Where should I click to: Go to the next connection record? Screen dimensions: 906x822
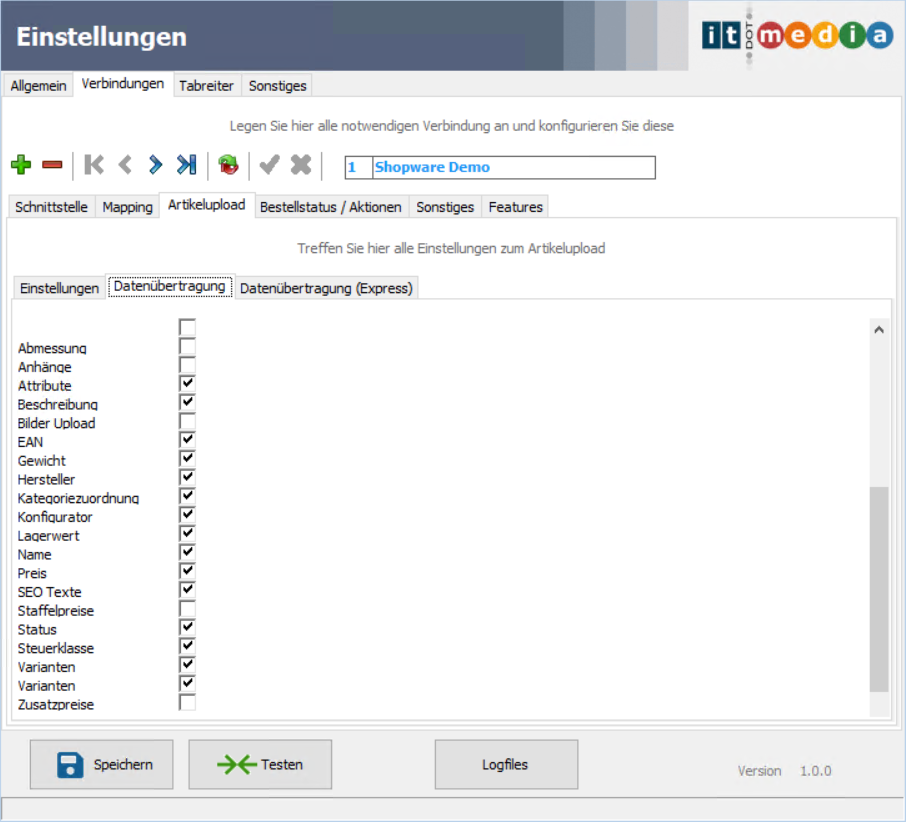tap(155, 165)
